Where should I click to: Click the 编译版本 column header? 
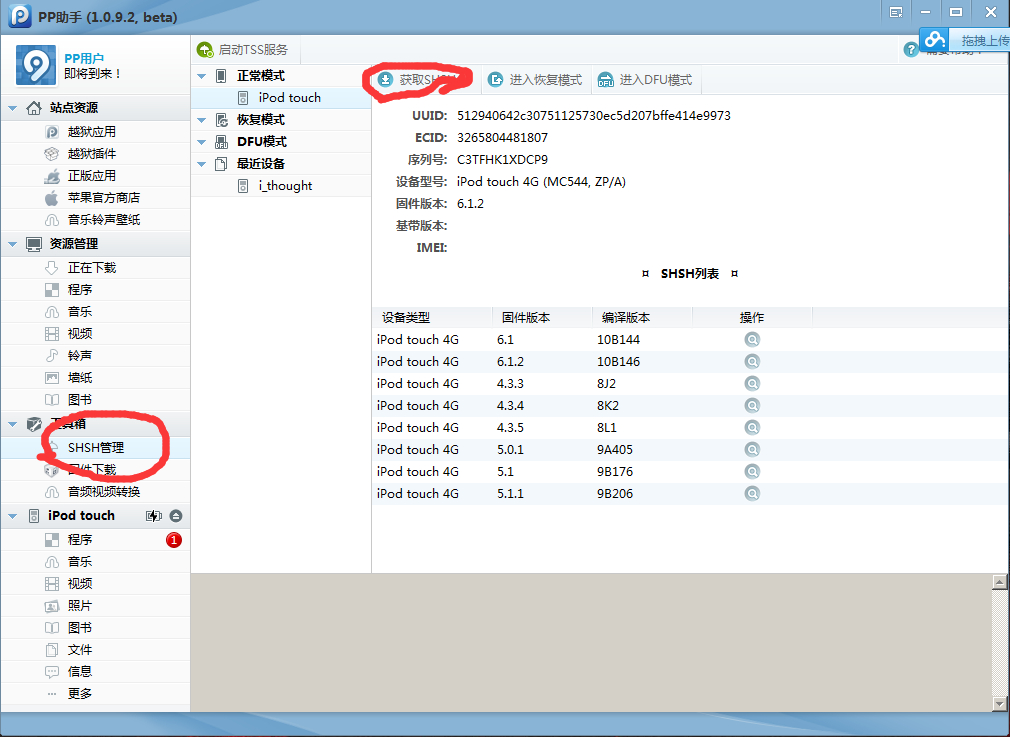pos(642,318)
